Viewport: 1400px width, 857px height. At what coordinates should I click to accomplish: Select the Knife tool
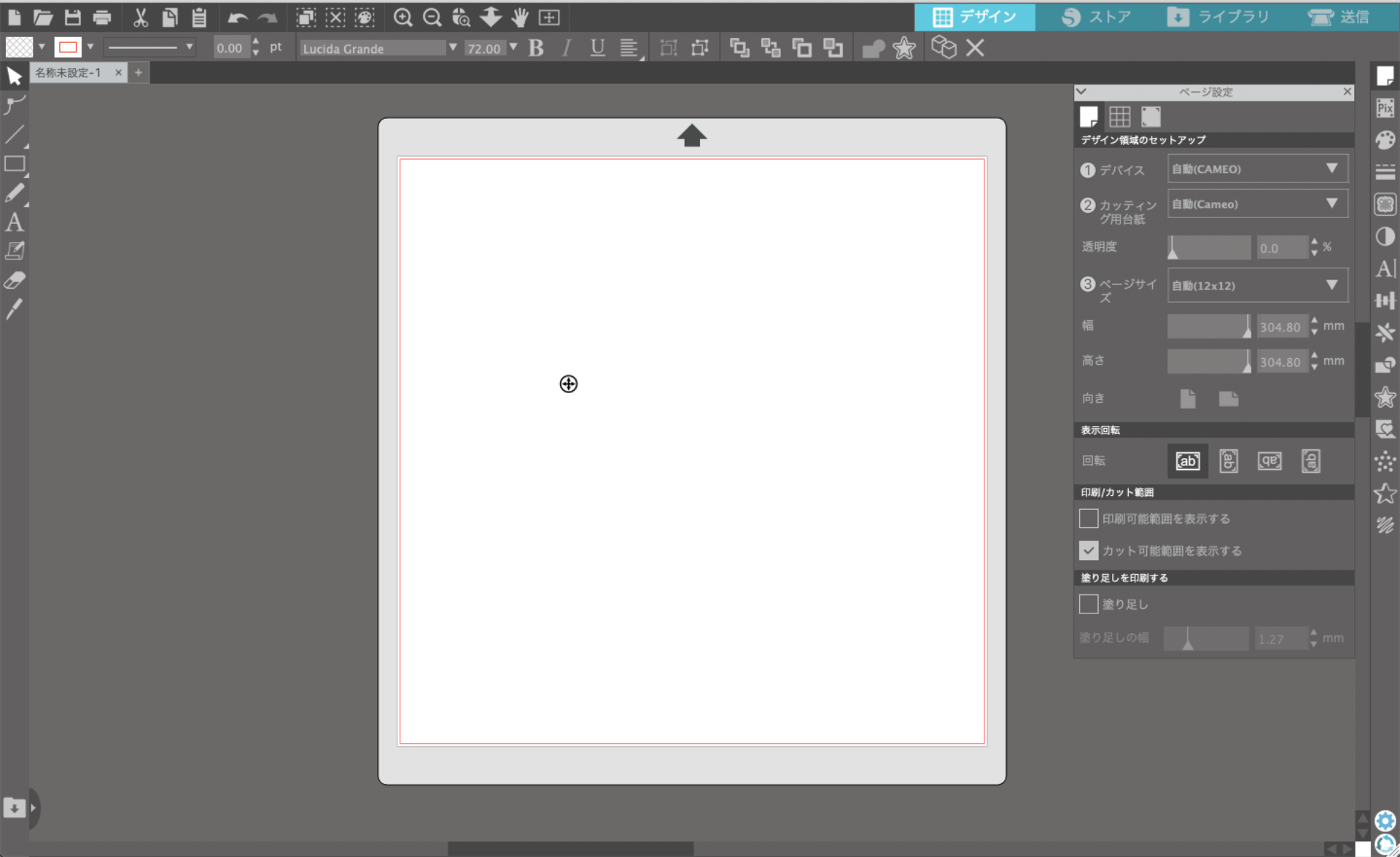(15, 309)
